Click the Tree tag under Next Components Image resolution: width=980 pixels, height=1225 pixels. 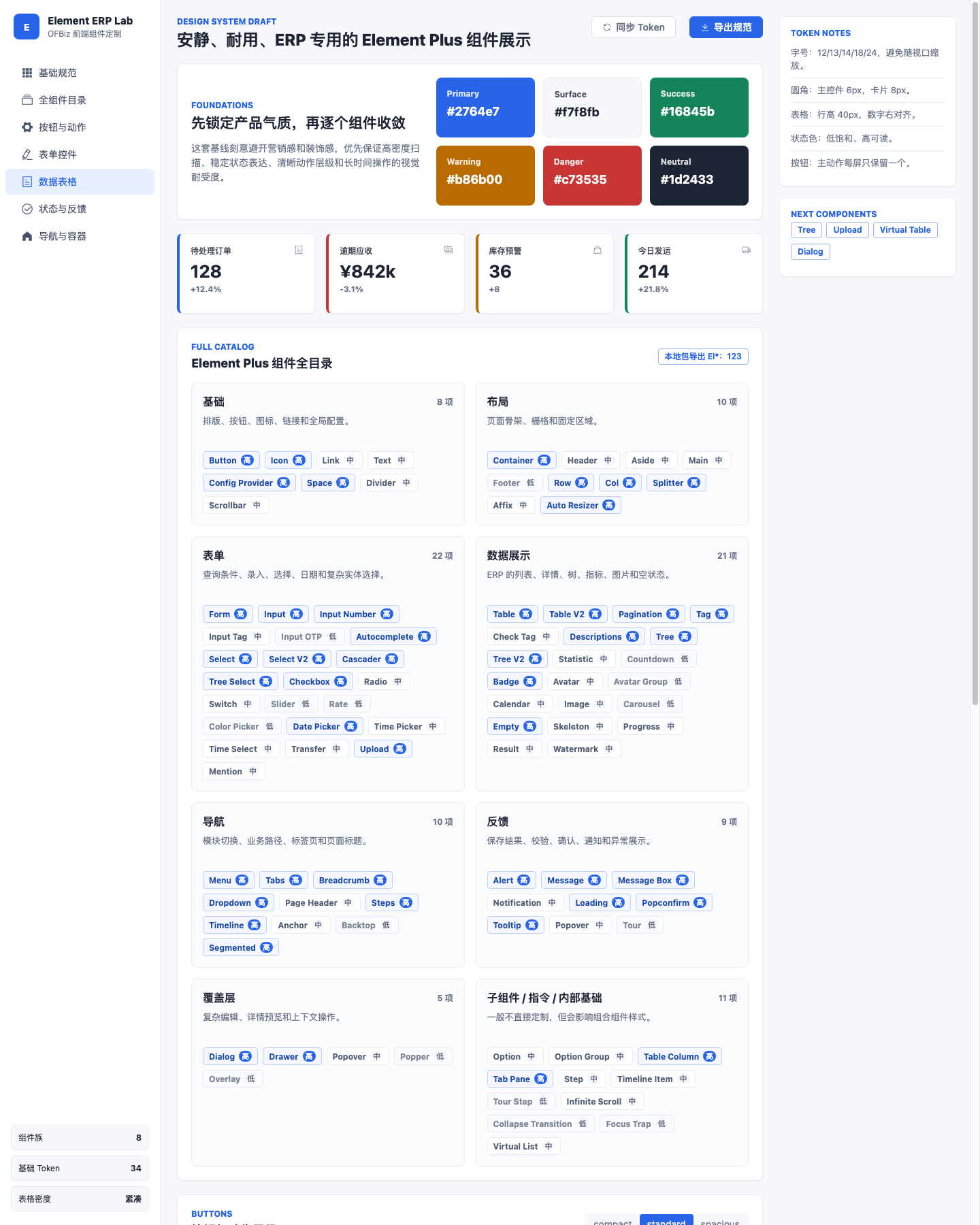pos(806,230)
